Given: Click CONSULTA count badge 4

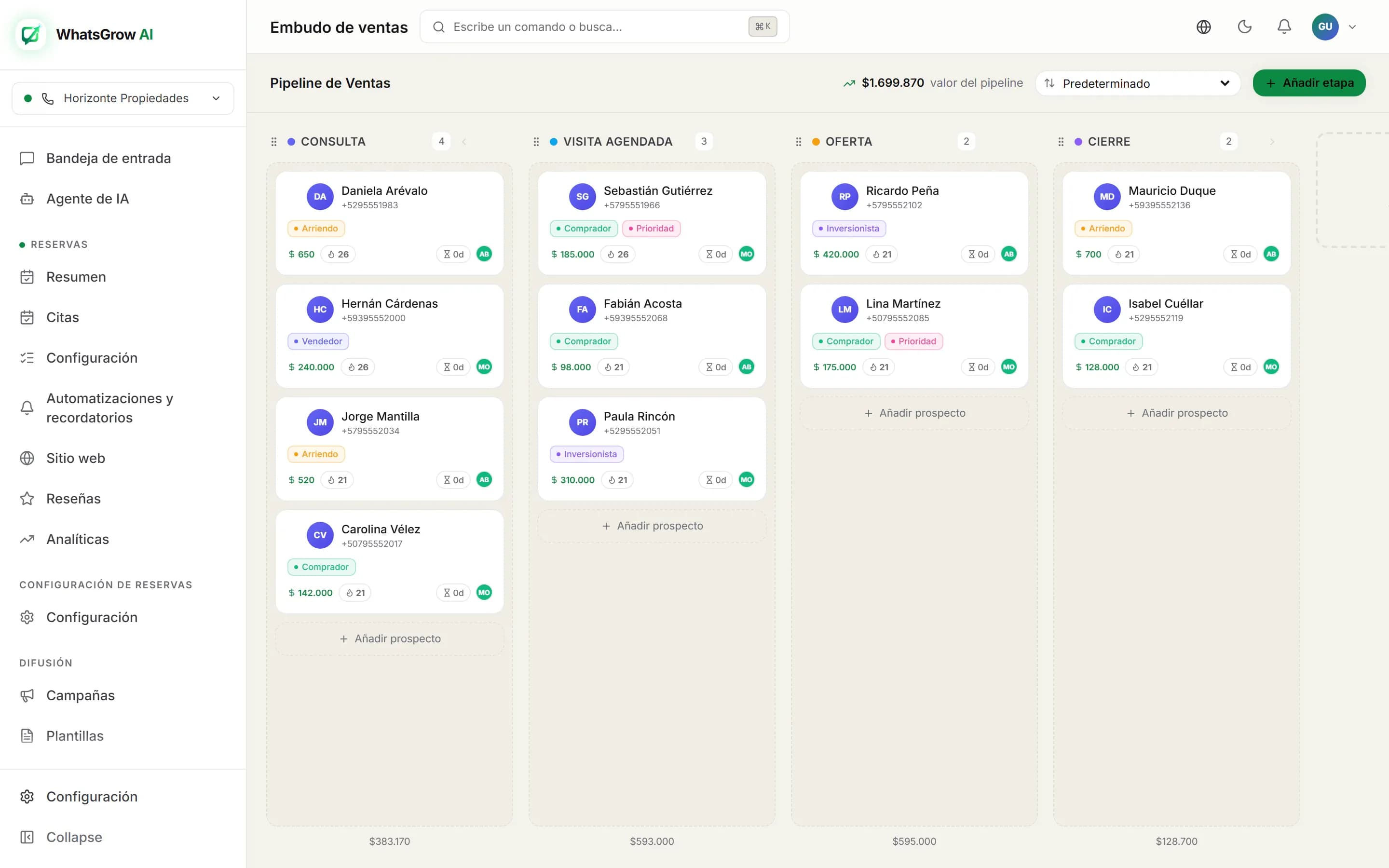Looking at the screenshot, I should [x=441, y=141].
